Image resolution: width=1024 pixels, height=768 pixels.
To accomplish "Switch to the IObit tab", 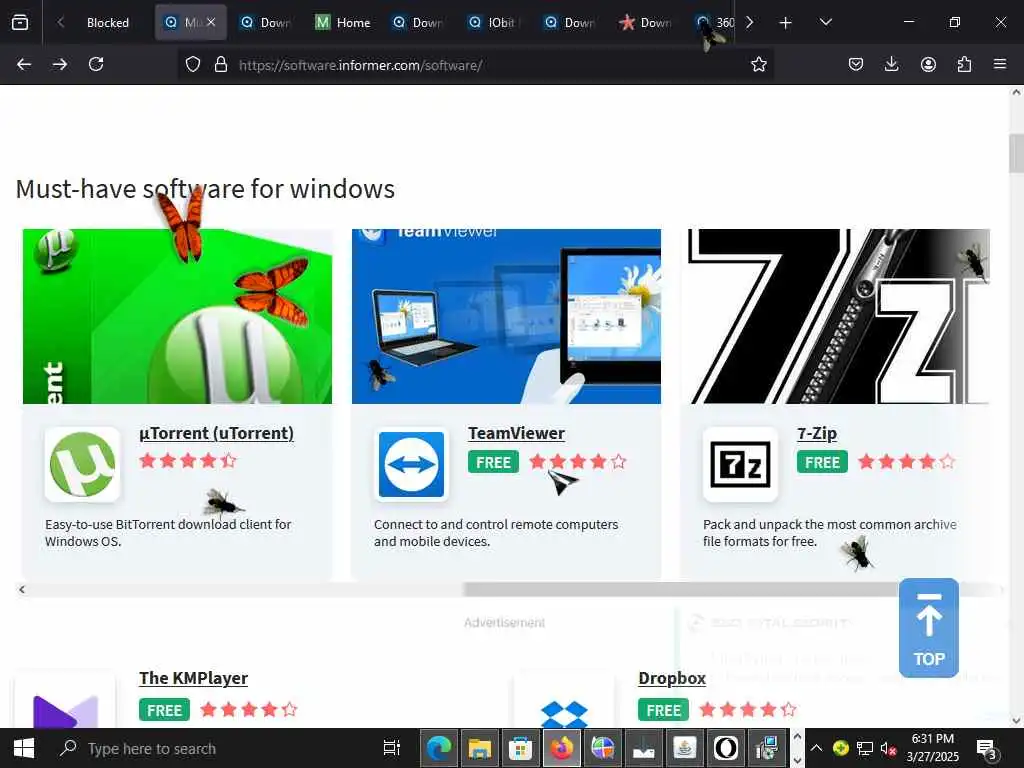I will coord(493,23).
